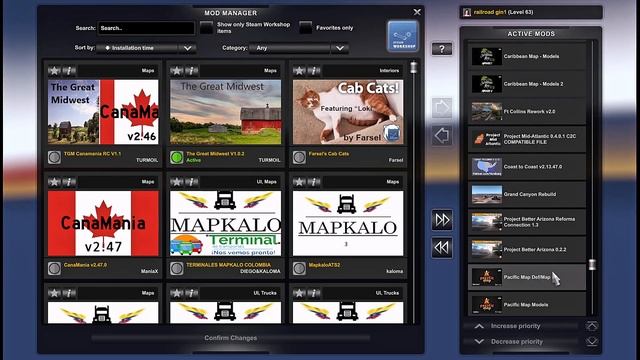Select Pacific Map Models active mod
640x360 pixels.
pyautogui.click(x=527, y=304)
